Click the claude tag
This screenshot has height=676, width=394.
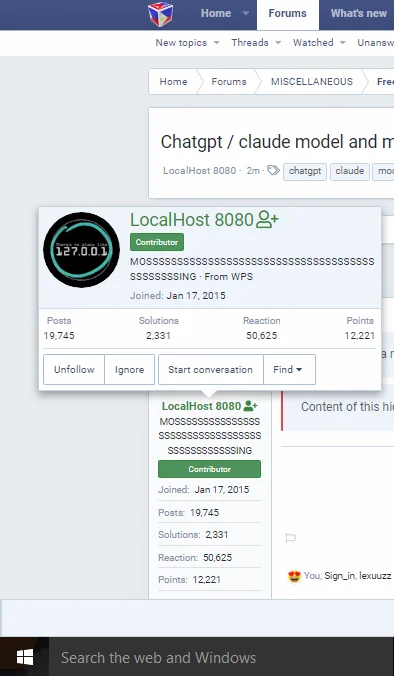pyautogui.click(x=350, y=171)
